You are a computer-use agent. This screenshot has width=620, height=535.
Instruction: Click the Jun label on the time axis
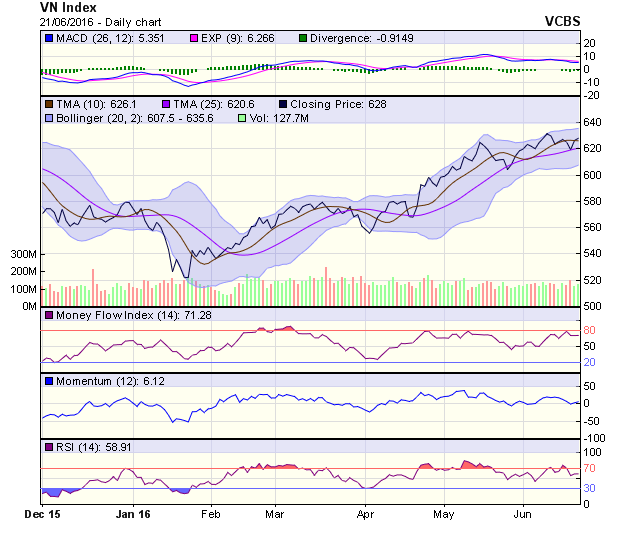522,515
